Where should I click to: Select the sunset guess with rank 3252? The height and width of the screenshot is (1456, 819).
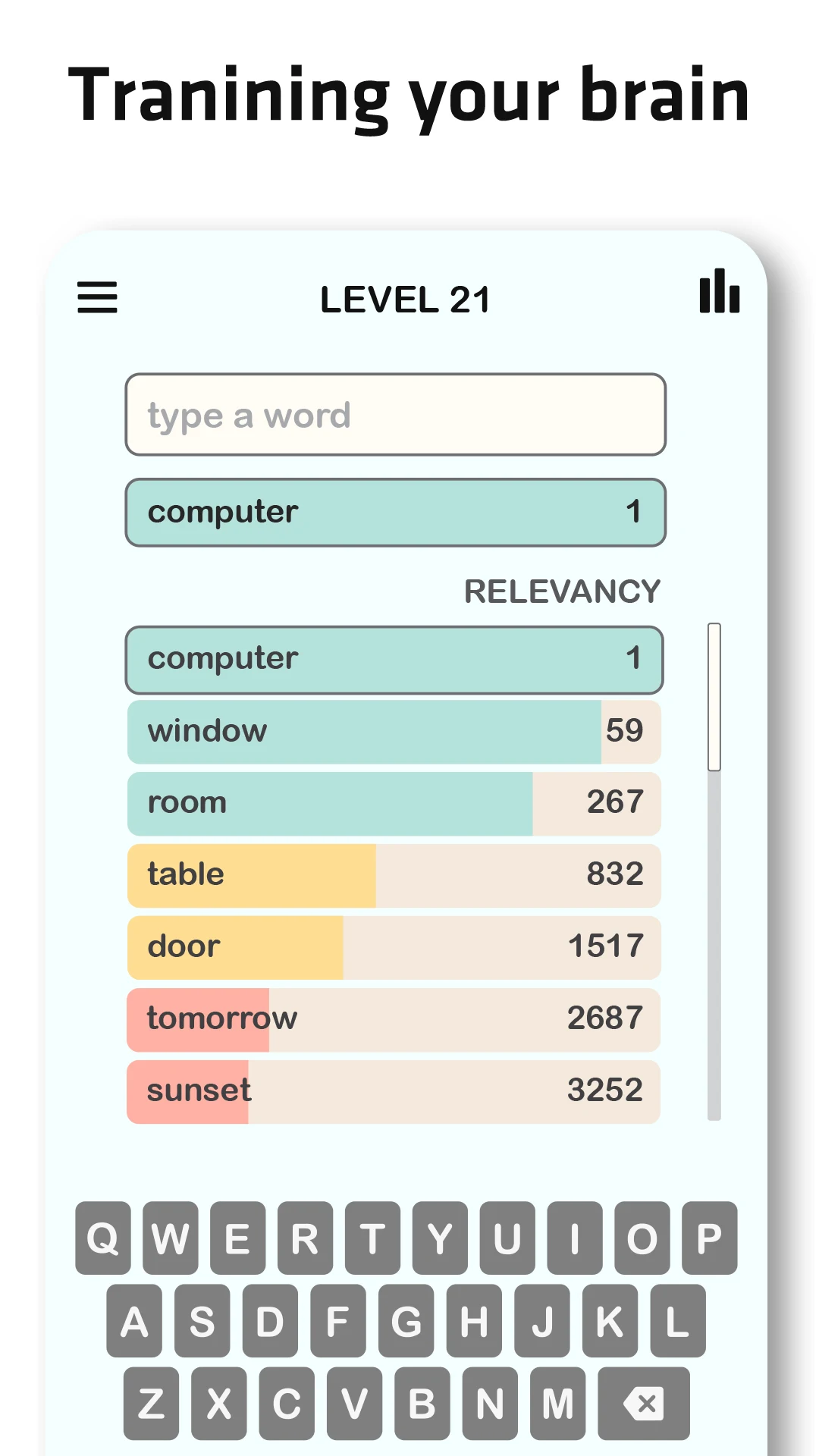394,1092
